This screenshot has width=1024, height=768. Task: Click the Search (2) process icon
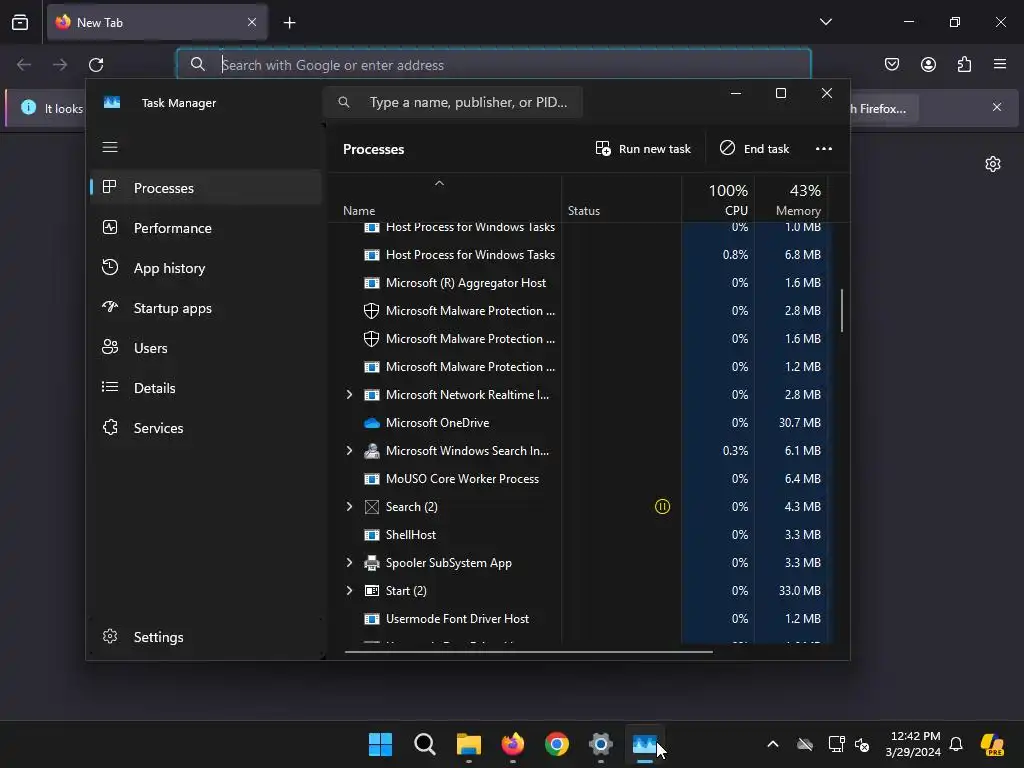point(372,507)
